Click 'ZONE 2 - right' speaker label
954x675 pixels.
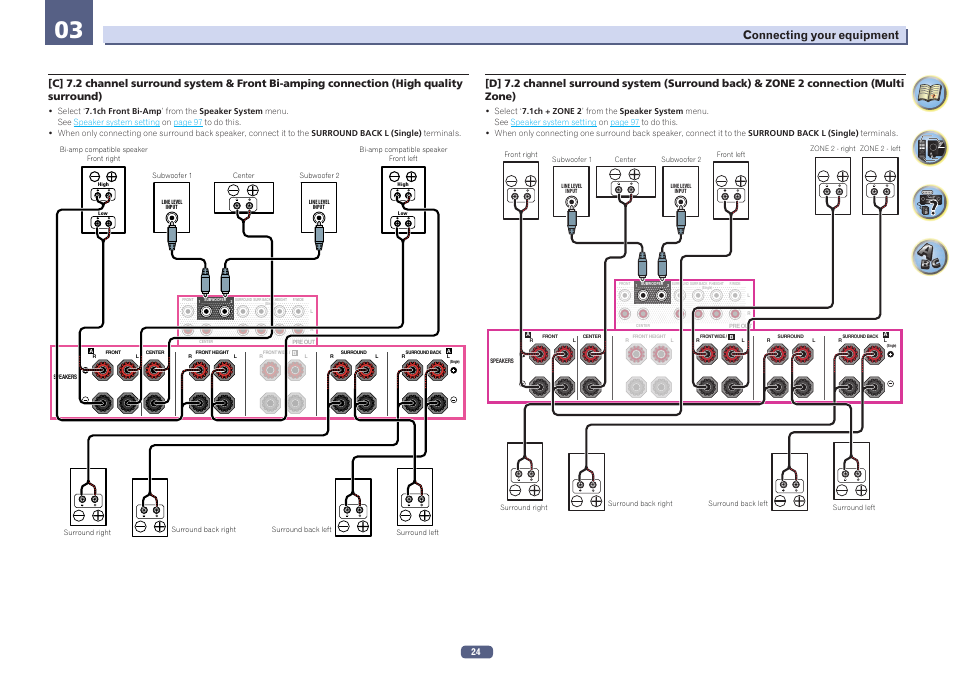[832, 149]
